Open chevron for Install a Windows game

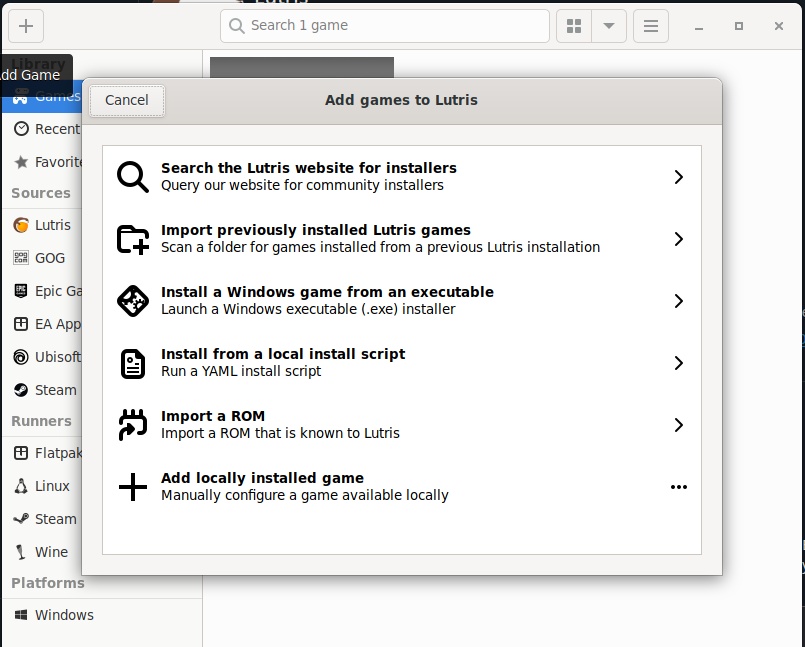679,301
